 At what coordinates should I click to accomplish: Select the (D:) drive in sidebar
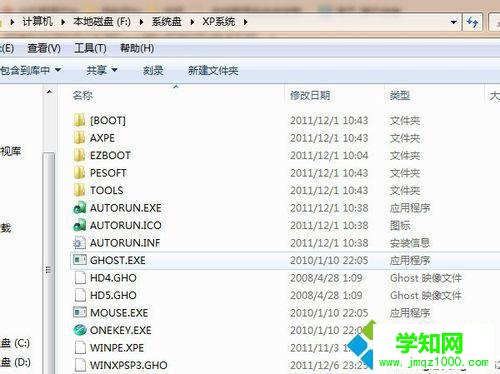[15, 362]
